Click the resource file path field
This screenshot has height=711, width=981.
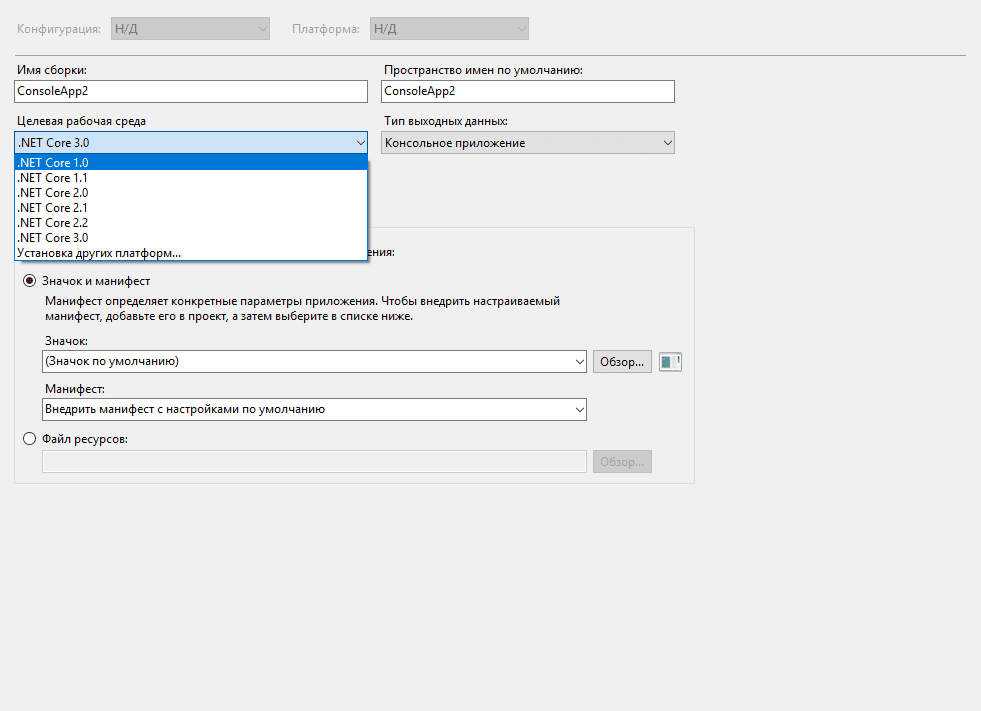314,462
